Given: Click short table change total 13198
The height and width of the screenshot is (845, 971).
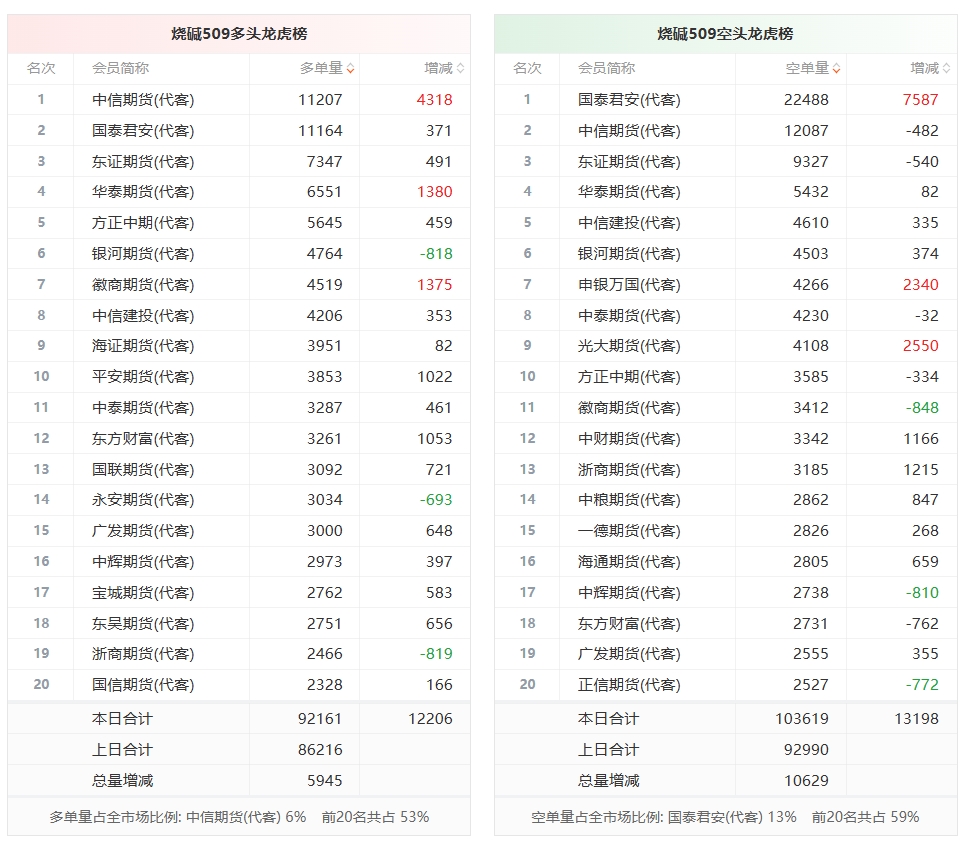Looking at the screenshot, I should pyautogui.click(x=917, y=719).
